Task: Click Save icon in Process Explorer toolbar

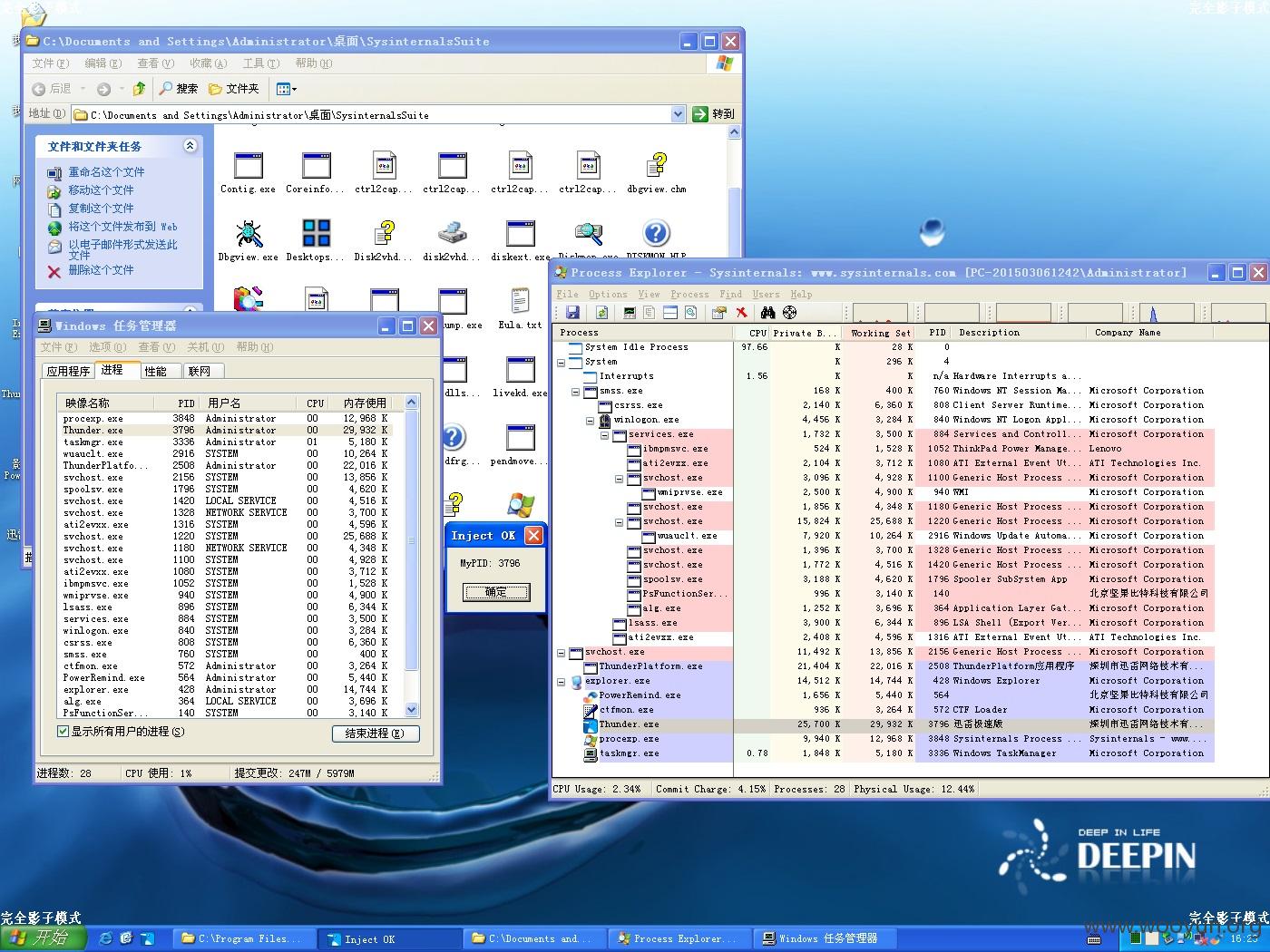Action: point(572,313)
